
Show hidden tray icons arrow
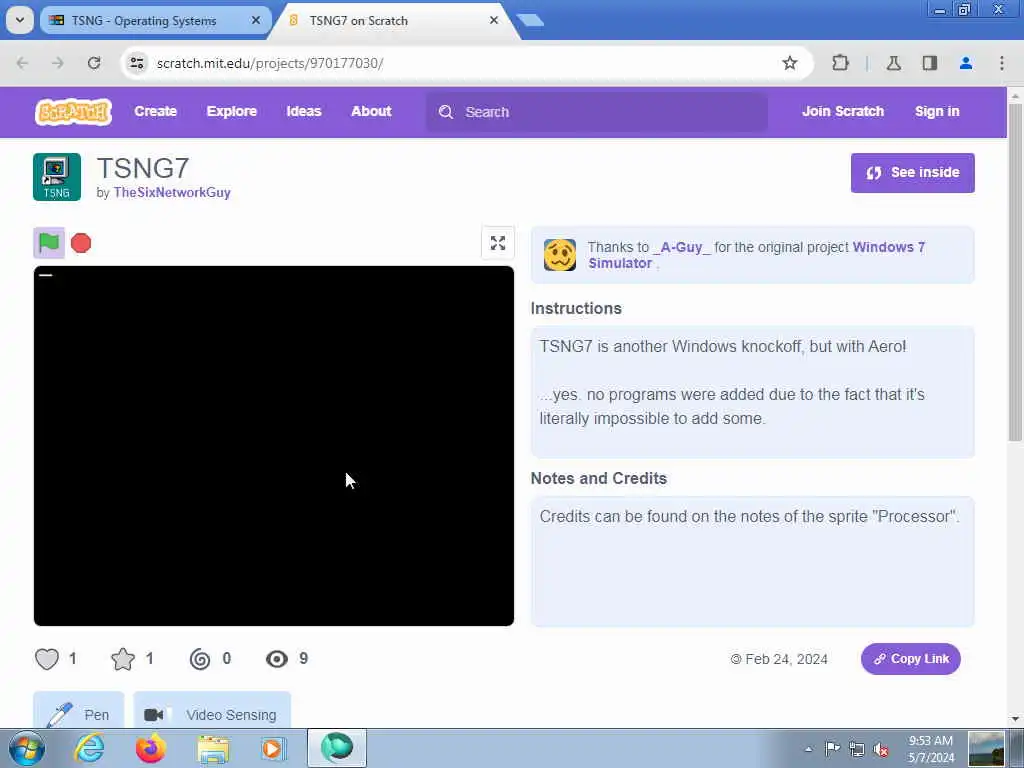click(808, 749)
